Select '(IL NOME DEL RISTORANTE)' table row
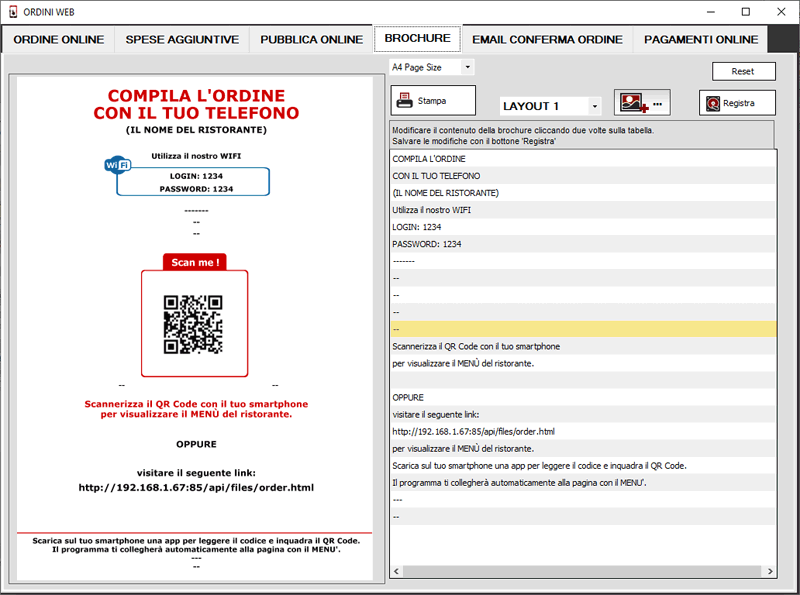Viewport: 800px width, 595px height. [583, 193]
